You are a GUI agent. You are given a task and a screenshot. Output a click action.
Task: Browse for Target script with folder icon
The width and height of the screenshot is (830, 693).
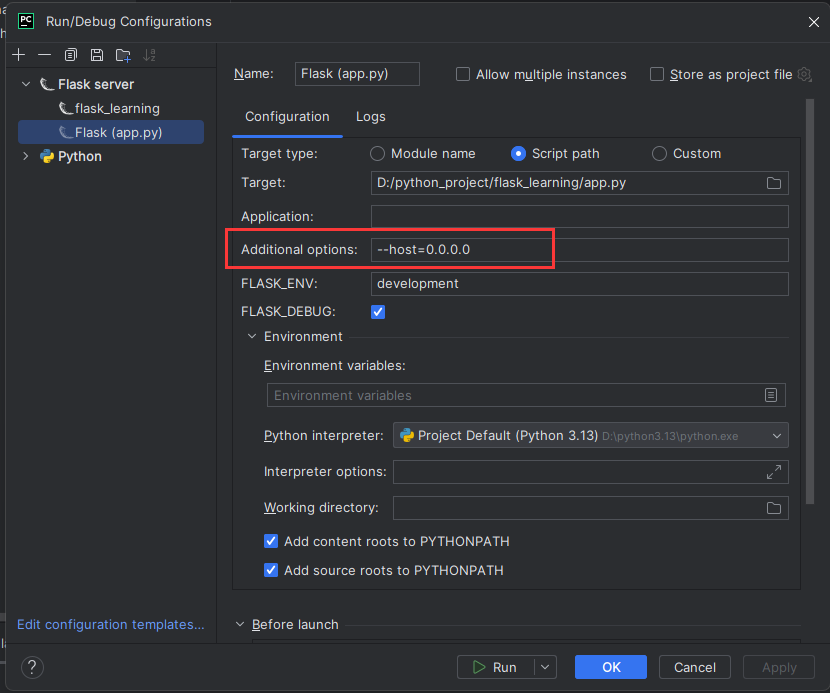(x=773, y=183)
